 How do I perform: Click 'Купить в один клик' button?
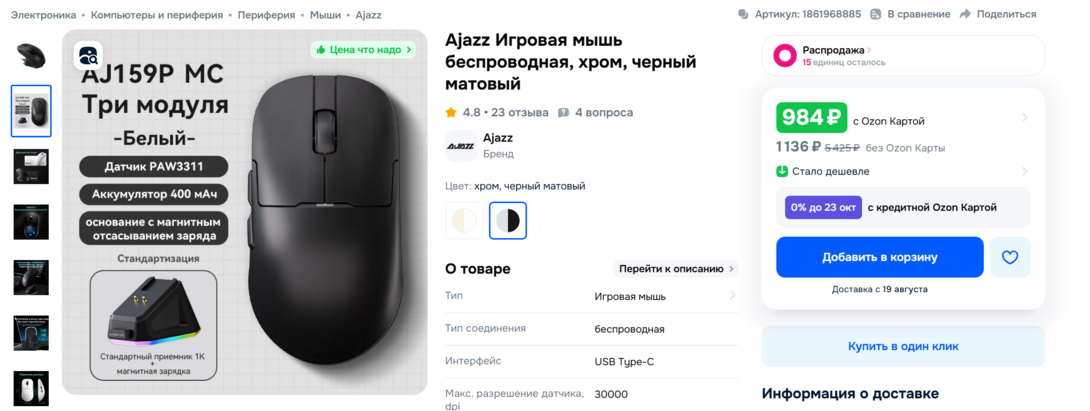pyautogui.click(x=903, y=346)
